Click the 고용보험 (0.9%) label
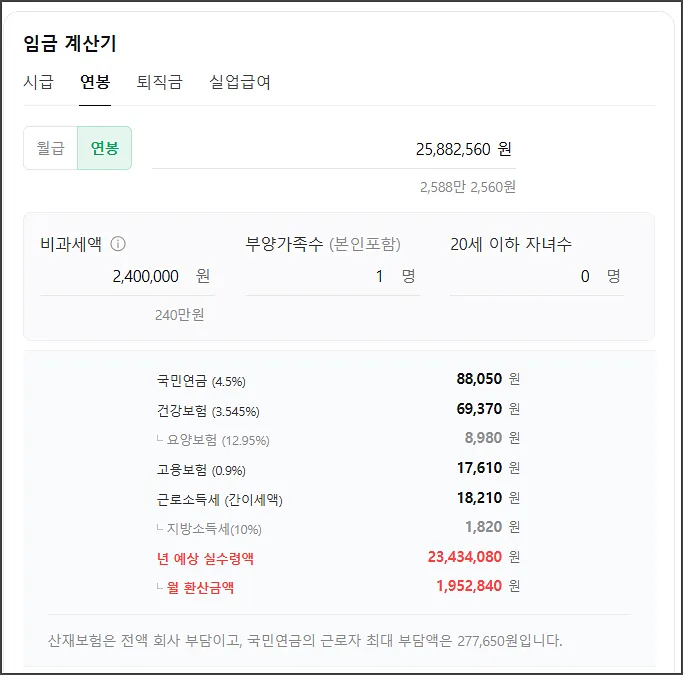 coord(201,470)
